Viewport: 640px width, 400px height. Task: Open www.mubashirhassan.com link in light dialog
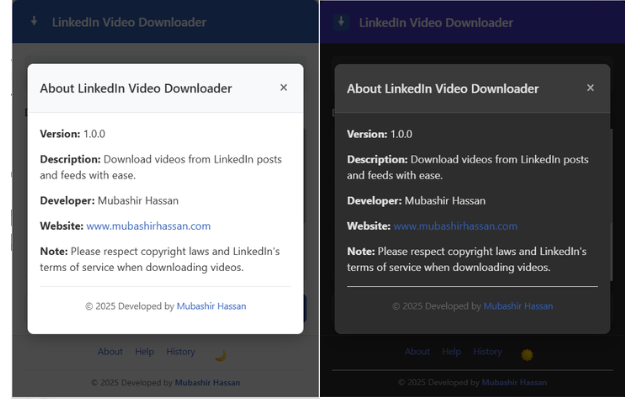point(149,226)
